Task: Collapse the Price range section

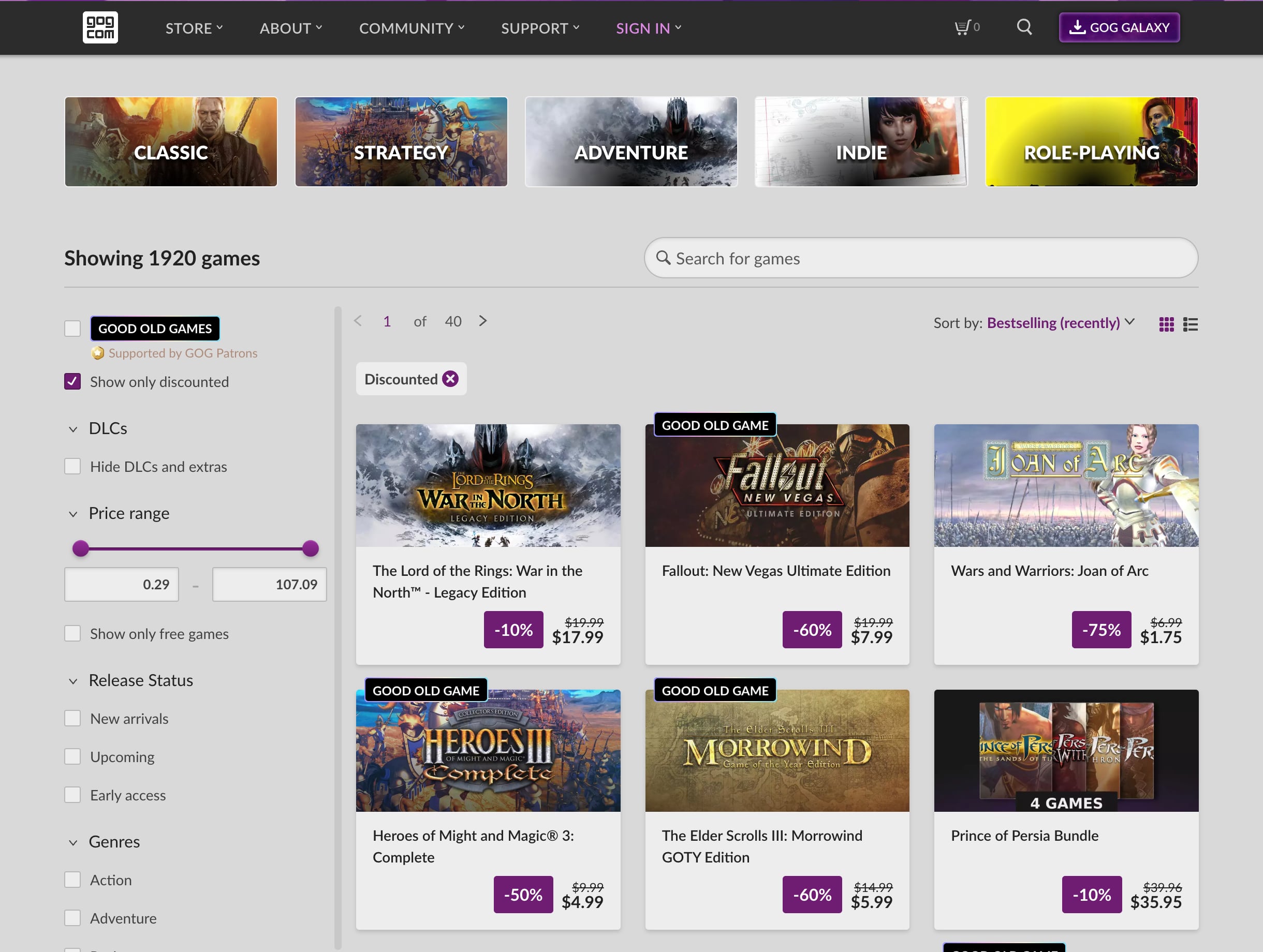Action: click(x=118, y=513)
